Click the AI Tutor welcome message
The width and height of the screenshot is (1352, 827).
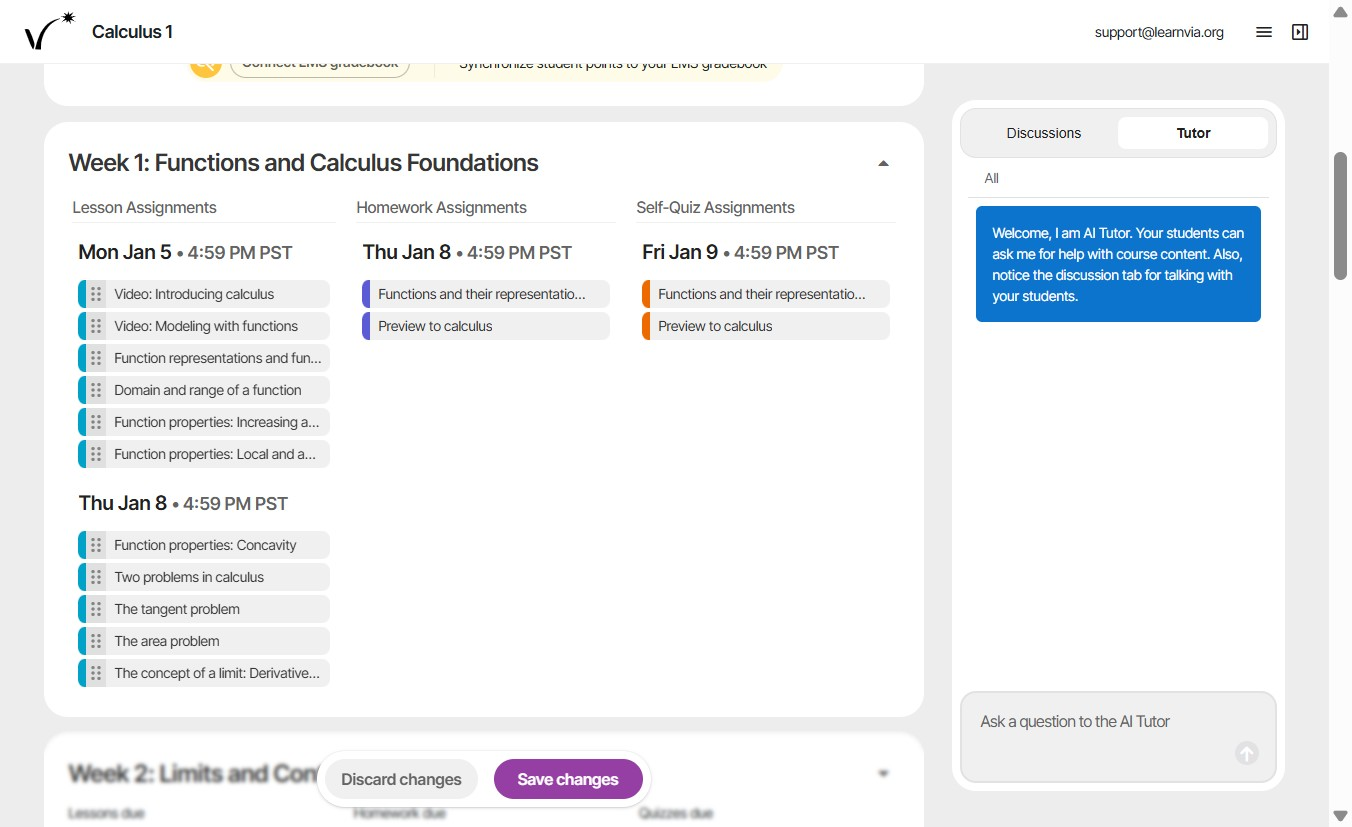[1118, 264]
